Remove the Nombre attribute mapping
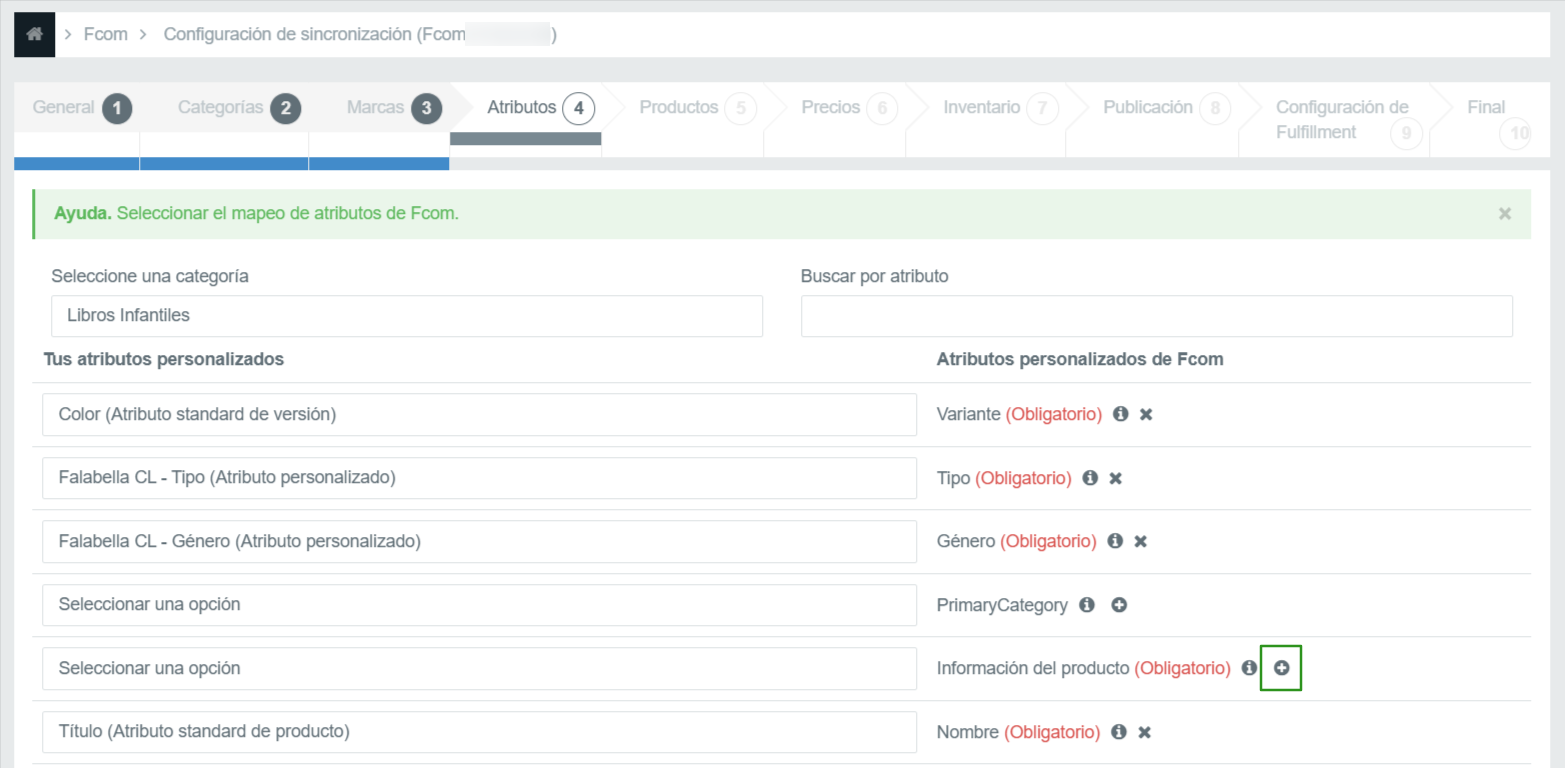 (x=1145, y=732)
